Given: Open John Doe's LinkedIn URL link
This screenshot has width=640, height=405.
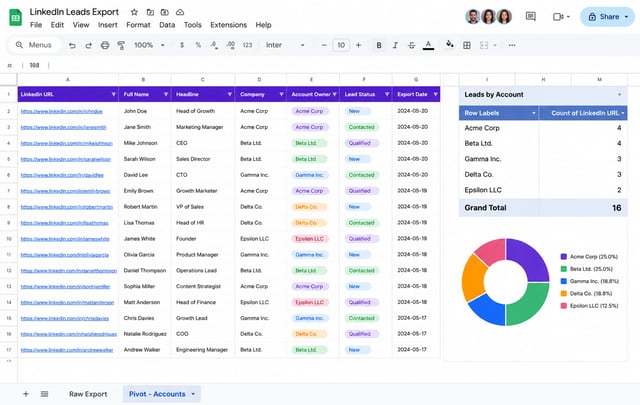Looking at the screenshot, I should pyautogui.click(x=62, y=111).
